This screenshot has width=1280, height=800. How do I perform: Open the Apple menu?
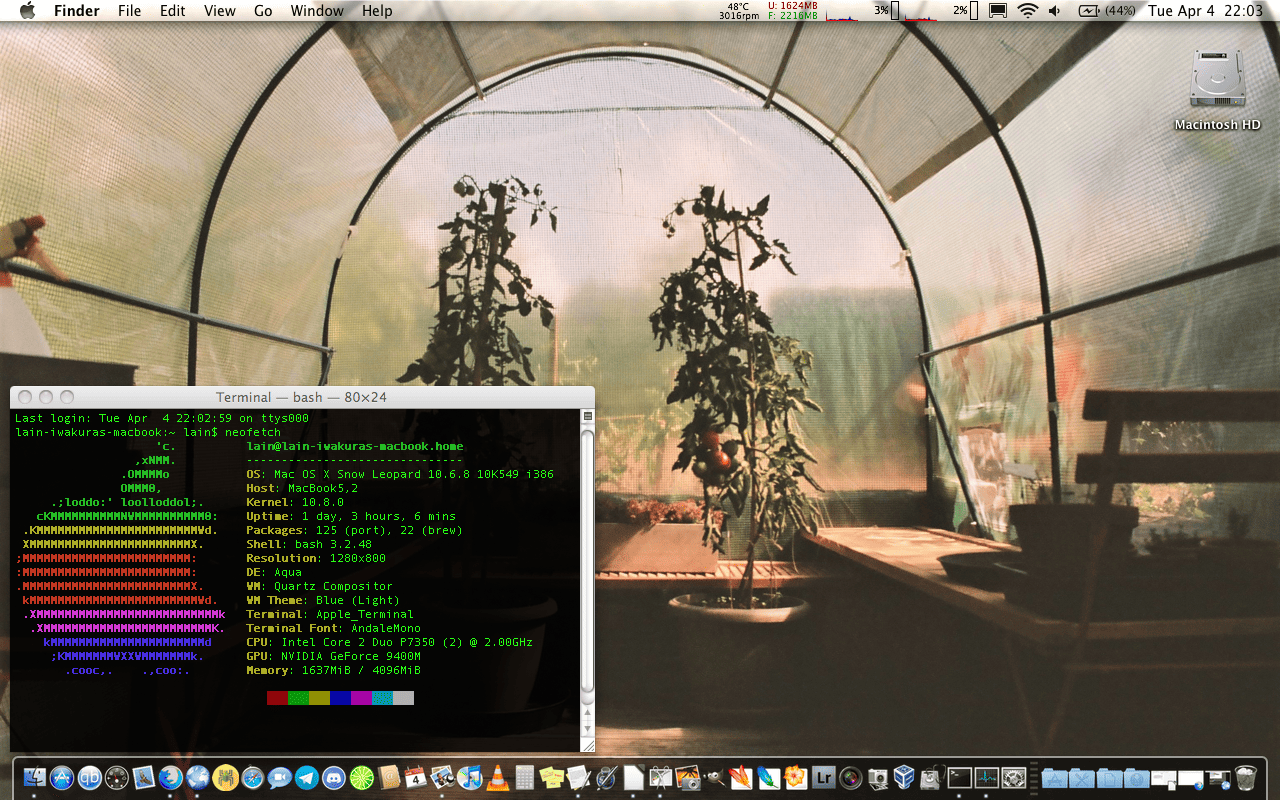[x=27, y=11]
